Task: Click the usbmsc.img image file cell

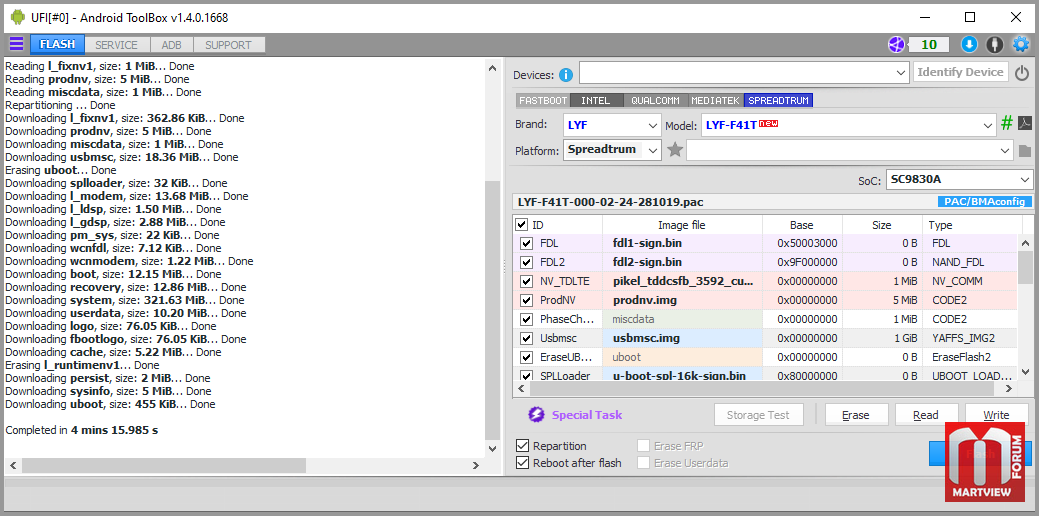Action: (x=682, y=338)
